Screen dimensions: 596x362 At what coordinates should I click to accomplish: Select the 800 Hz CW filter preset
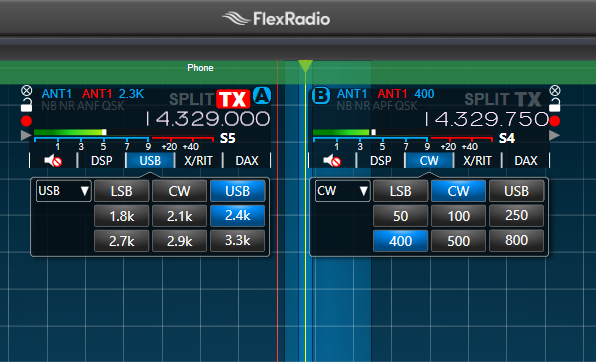[x=517, y=241]
